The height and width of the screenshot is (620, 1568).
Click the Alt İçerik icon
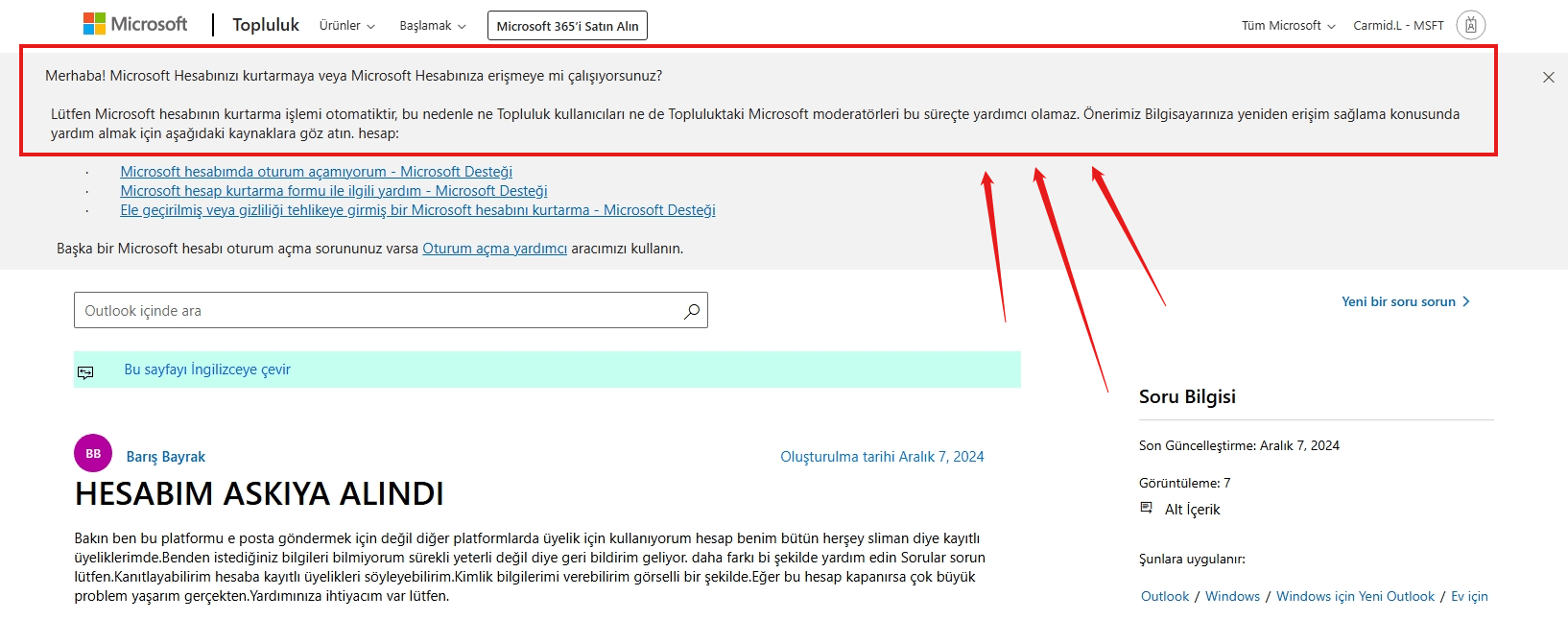point(1146,508)
